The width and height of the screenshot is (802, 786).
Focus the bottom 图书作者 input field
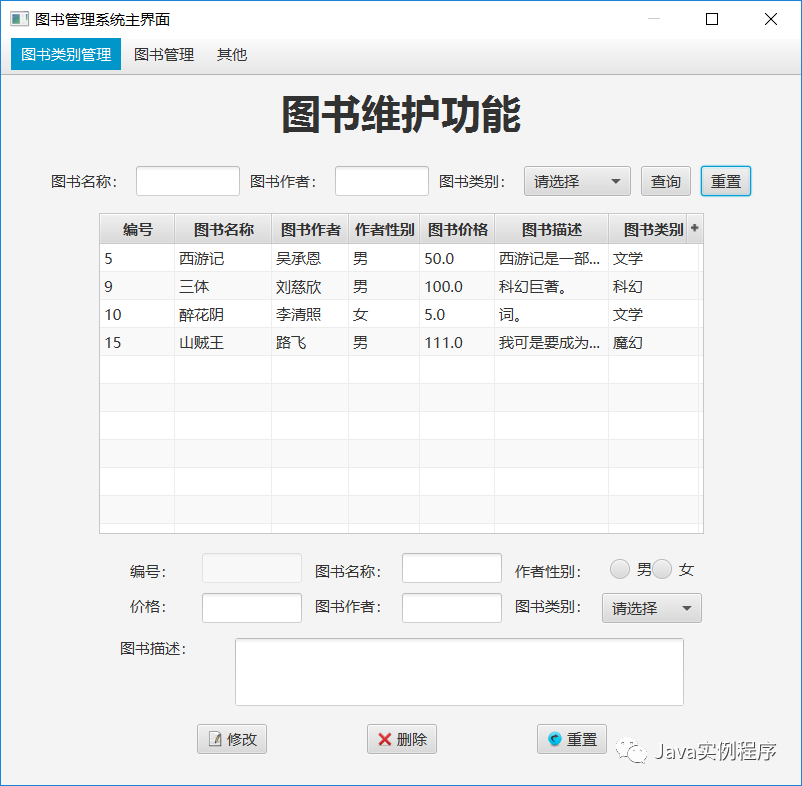pyautogui.click(x=452, y=608)
